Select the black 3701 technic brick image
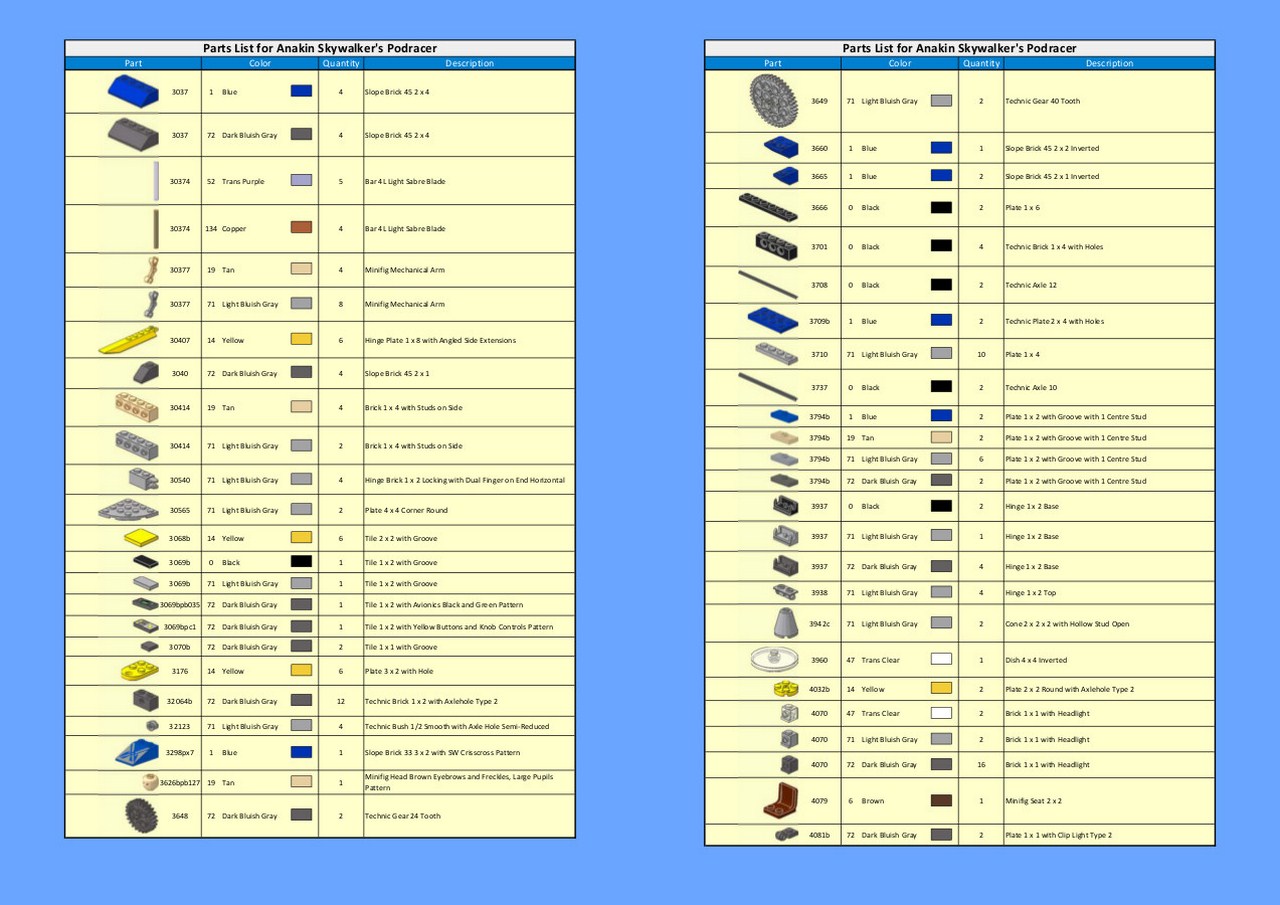This screenshot has height=905, width=1280. pos(777,246)
